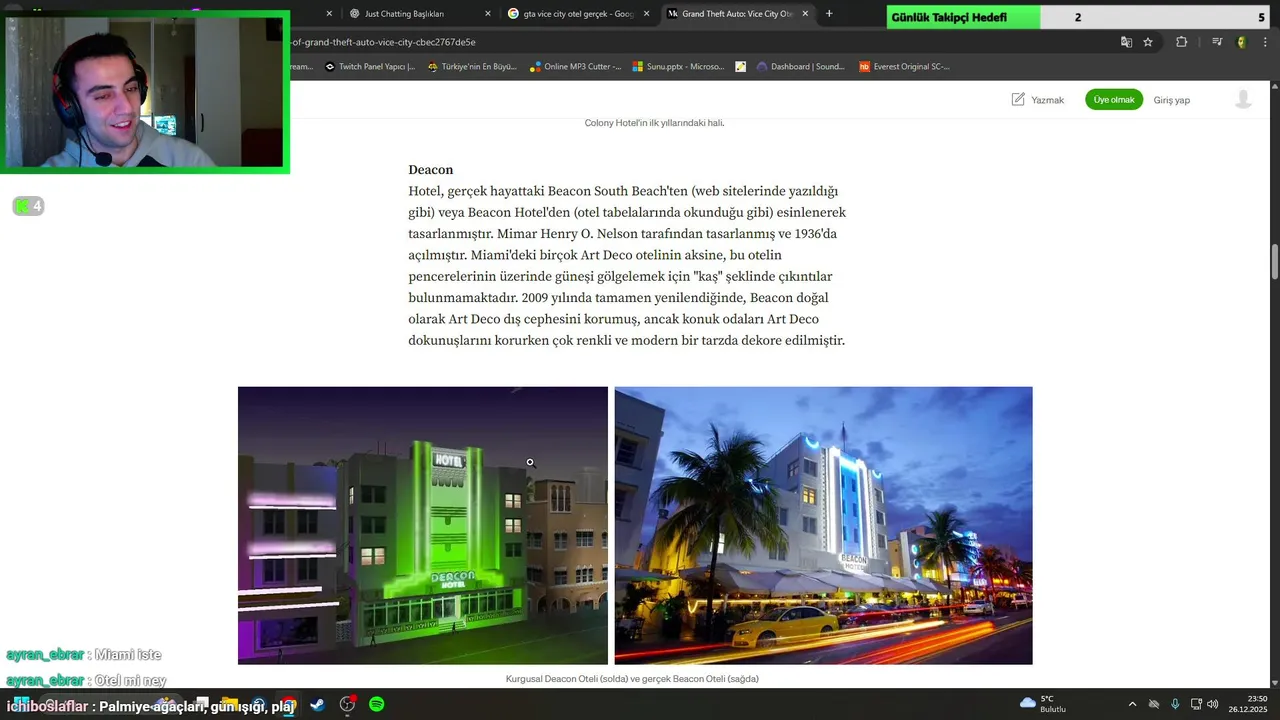Open Twitch Panel Yapıcı bookmark
Image resolution: width=1280 pixels, height=720 pixels.
[368, 67]
